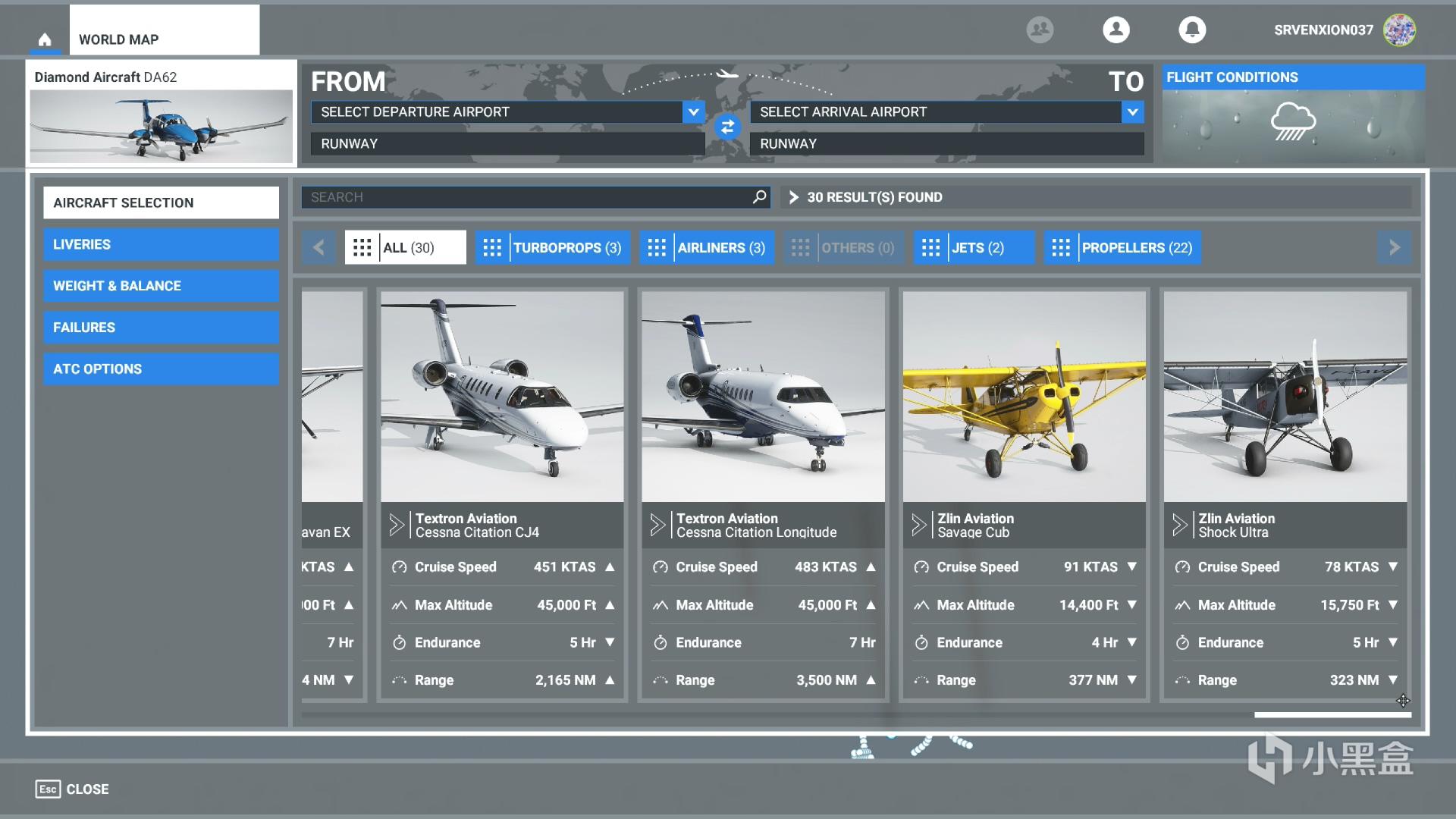Viewport: 1456px width, 819px height.
Task: Click Endurance stopwatch icon for Savage Cub
Action: coord(921,643)
